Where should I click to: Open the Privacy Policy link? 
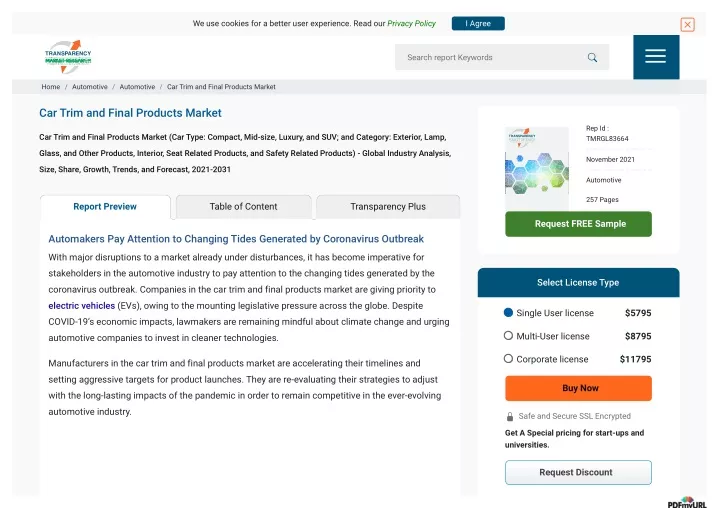411,23
